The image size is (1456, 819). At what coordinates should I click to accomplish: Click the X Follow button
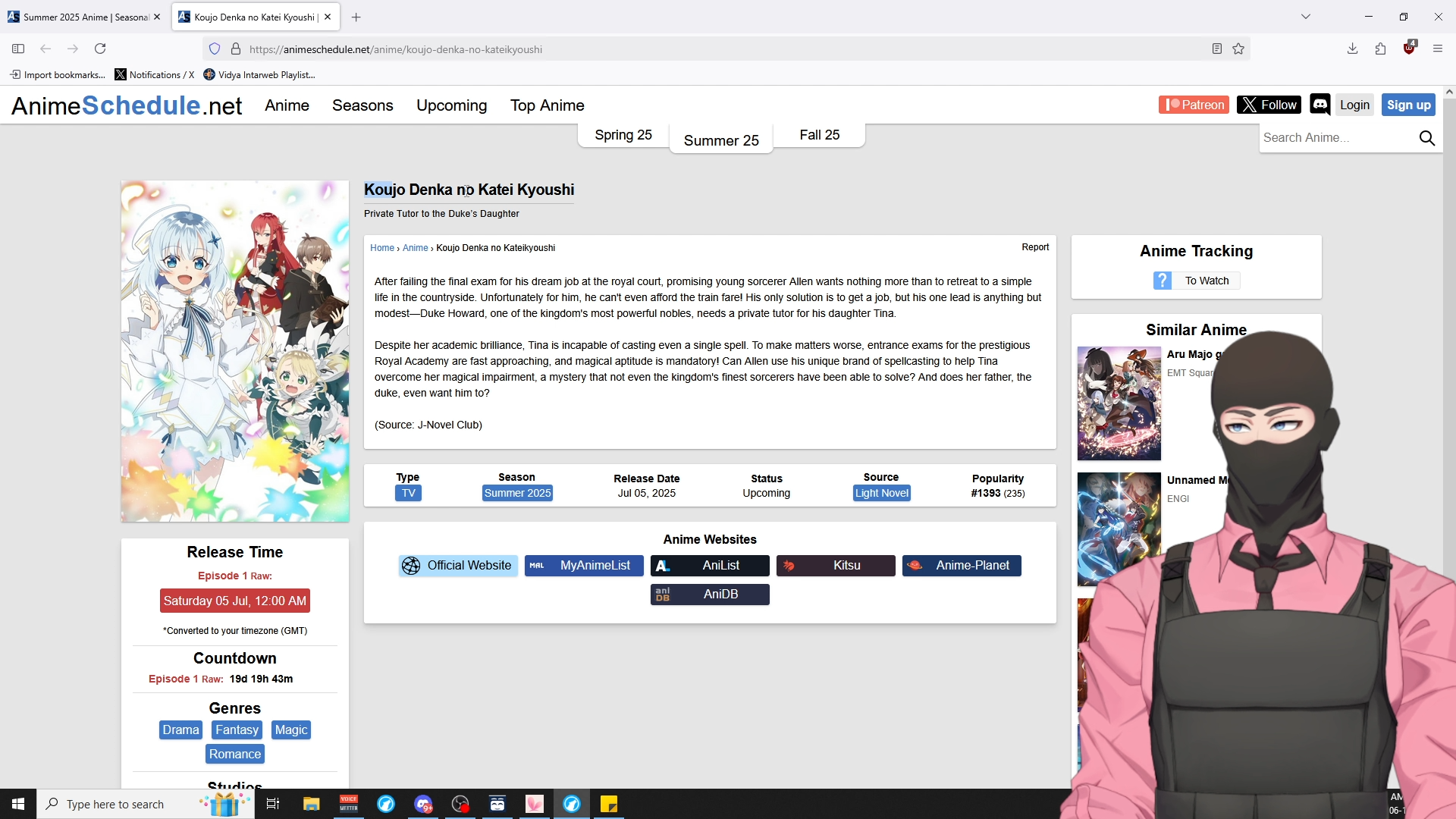(x=1269, y=105)
